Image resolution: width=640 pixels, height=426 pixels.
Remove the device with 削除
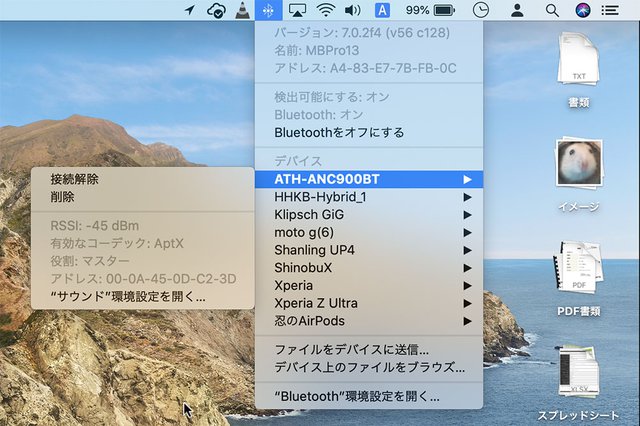tap(62, 197)
